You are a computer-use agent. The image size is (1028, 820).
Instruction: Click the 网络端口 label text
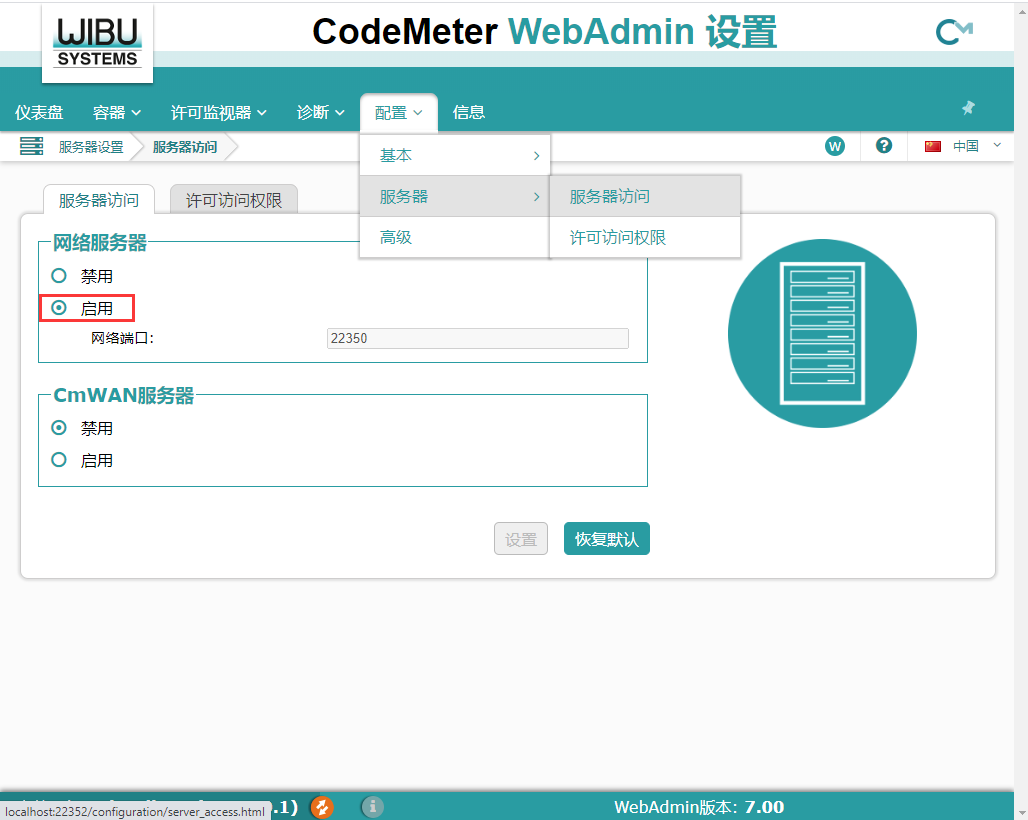[122, 338]
